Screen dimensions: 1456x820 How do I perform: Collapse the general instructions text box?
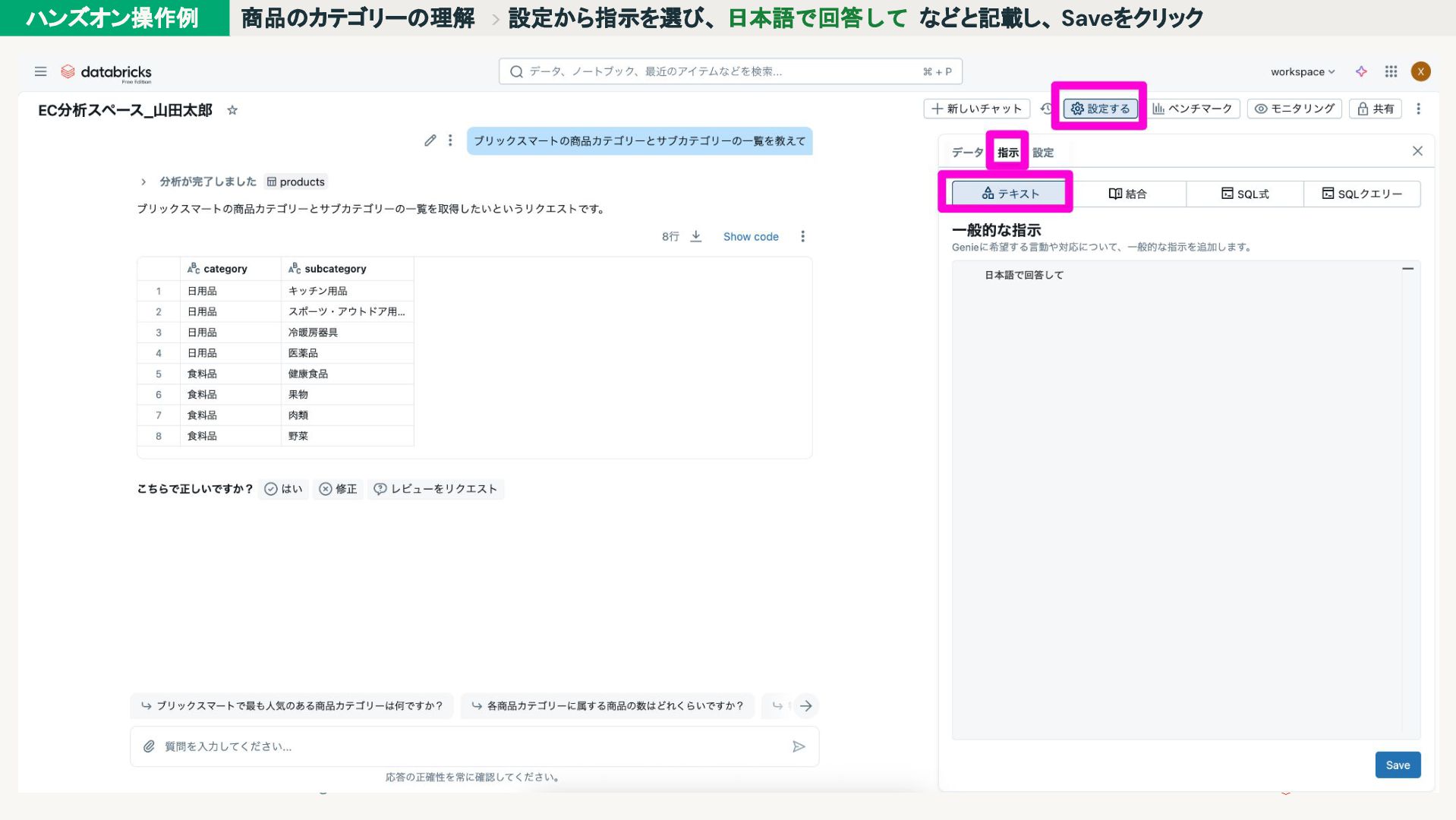pyautogui.click(x=1407, y=269)
